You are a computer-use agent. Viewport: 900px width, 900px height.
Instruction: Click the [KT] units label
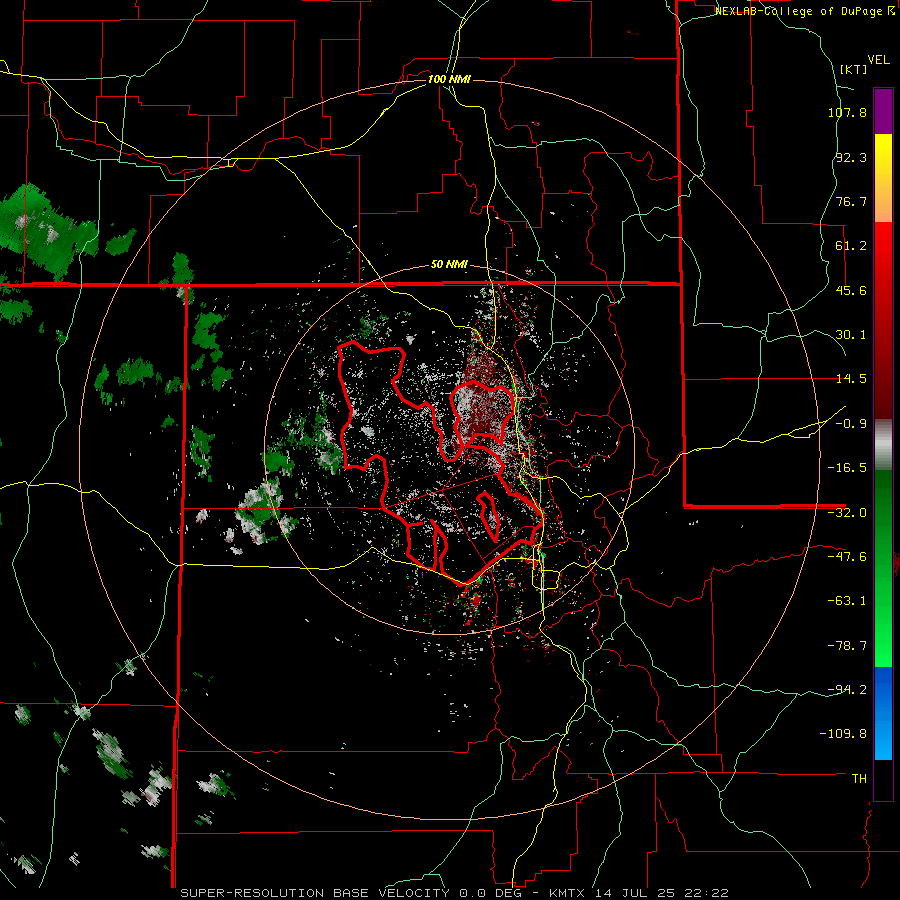(x=853, y=69)
